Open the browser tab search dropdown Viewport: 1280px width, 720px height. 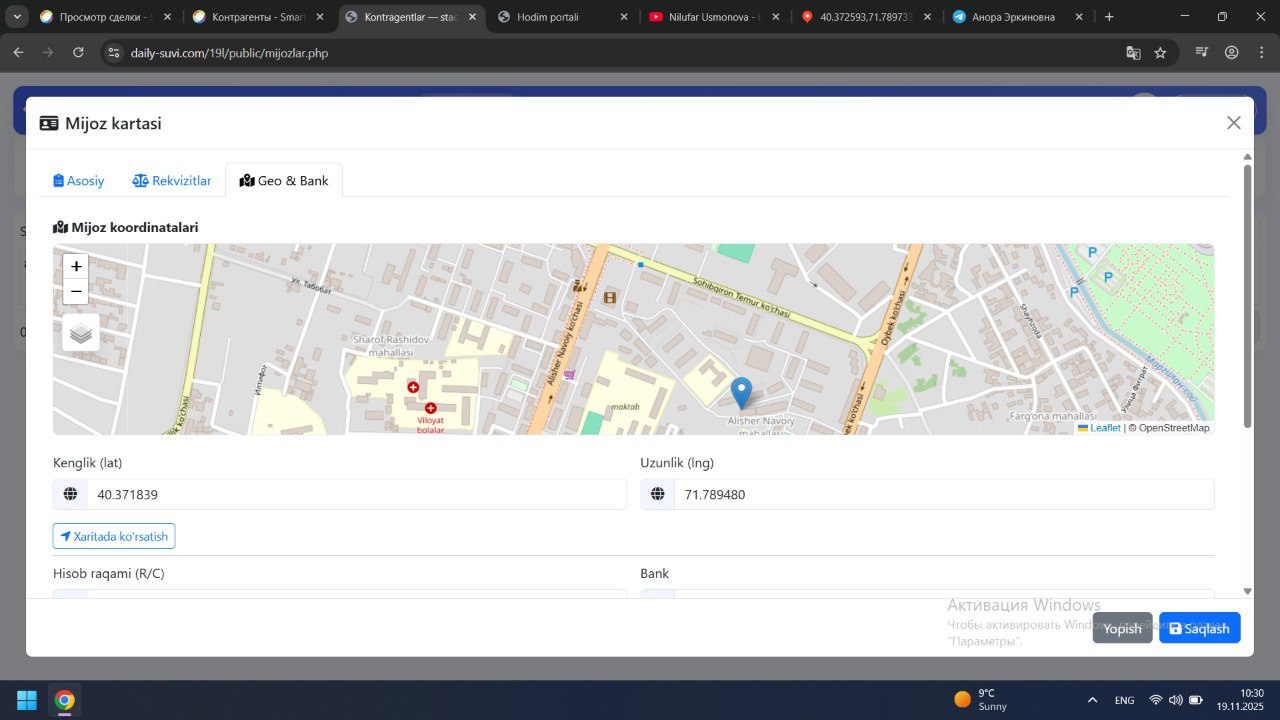click(x=17, y=17)
